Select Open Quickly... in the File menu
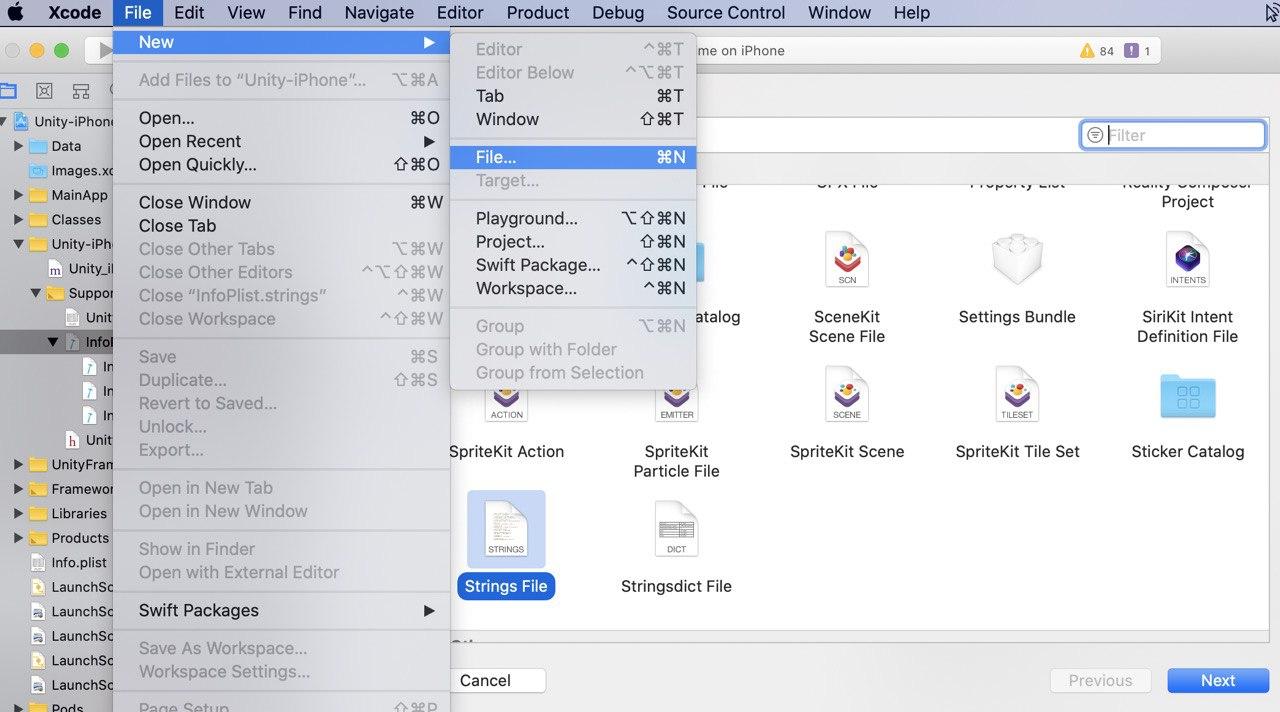The image size is (1280, 712). (x=281, y=164)
